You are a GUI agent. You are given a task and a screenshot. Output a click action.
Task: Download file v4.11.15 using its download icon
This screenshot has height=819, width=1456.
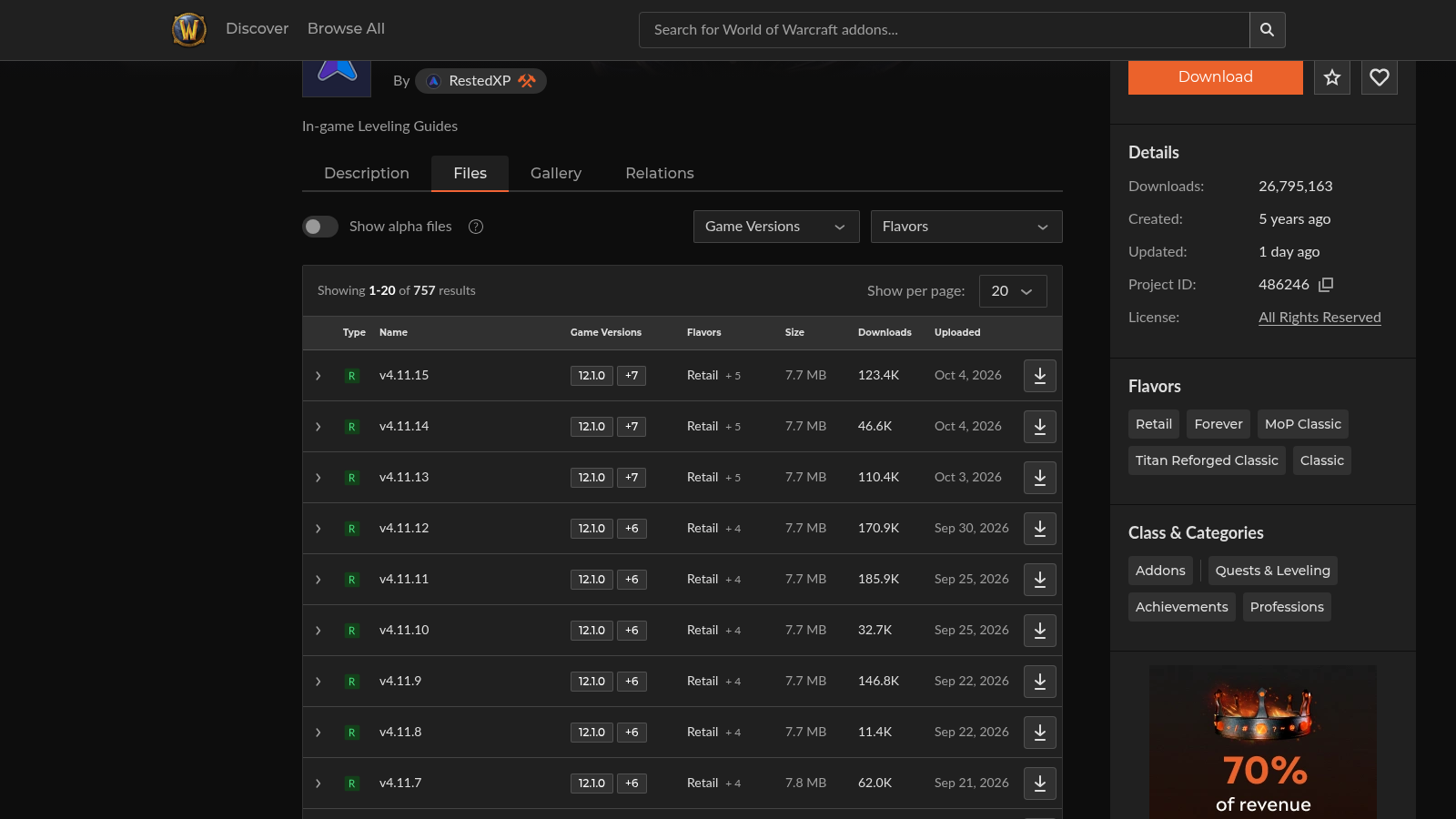pyautogui.click(x=1040, y=376)
